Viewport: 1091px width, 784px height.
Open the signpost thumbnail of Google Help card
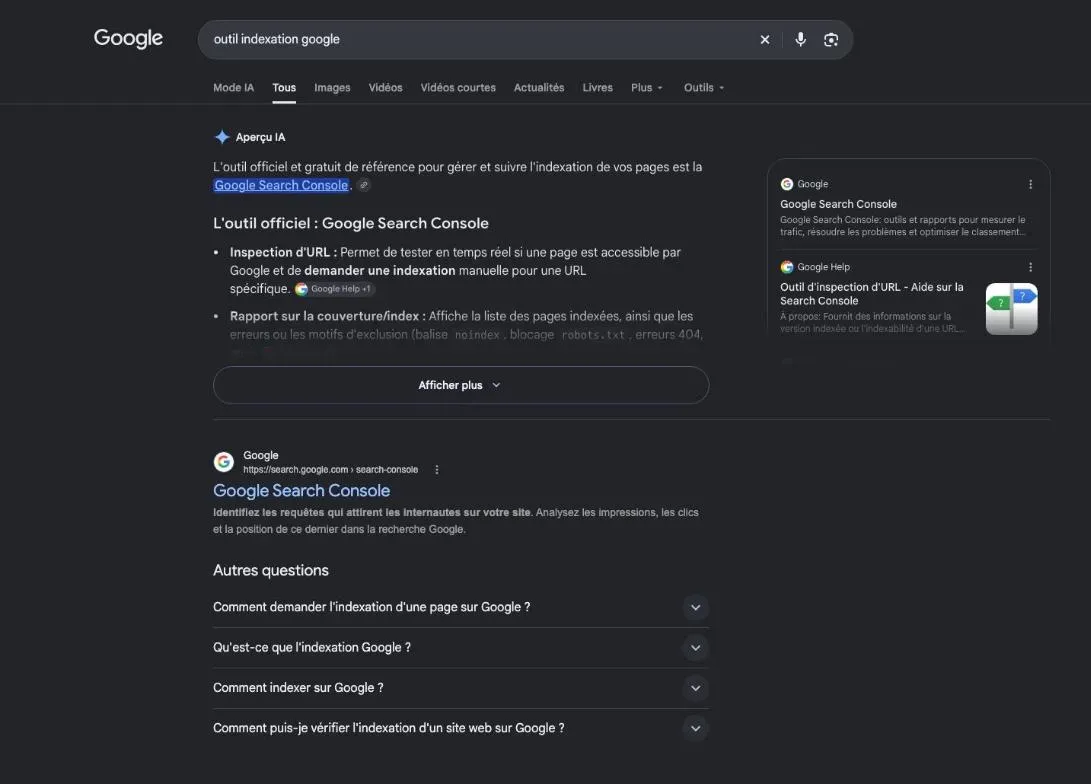(x=1012, y=309)
